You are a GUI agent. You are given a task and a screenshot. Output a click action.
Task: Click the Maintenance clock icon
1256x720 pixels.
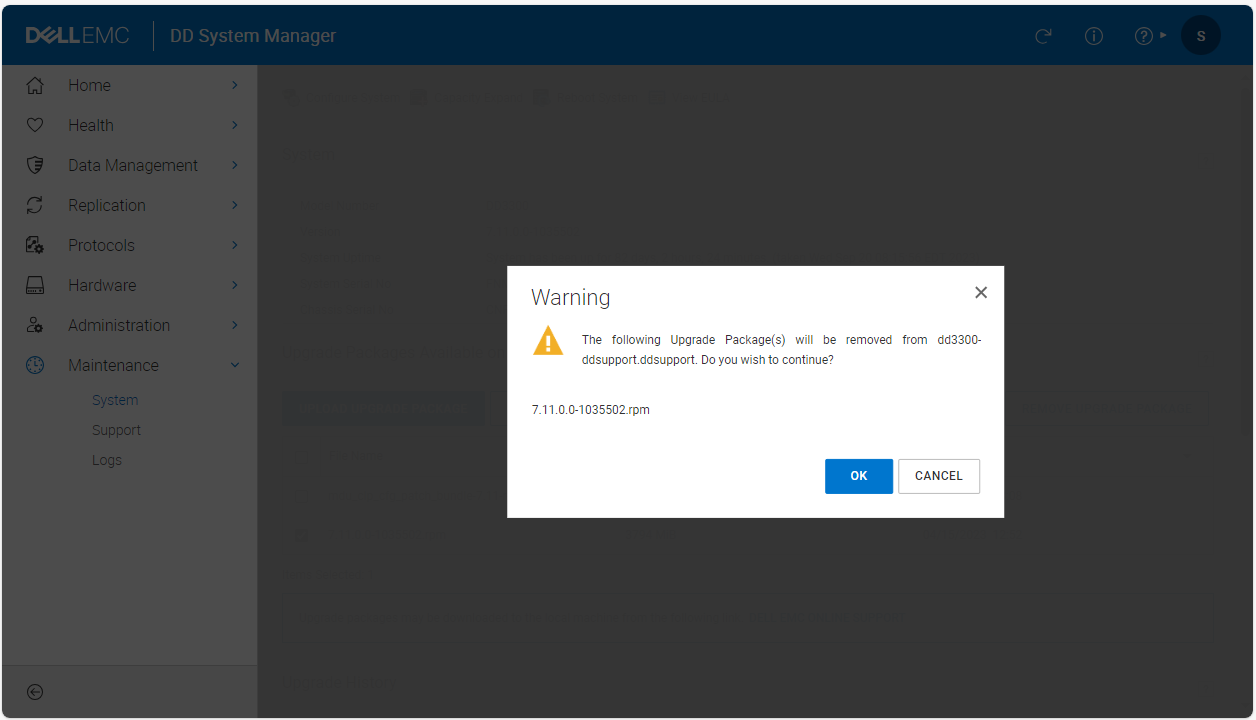click(36, 365)
